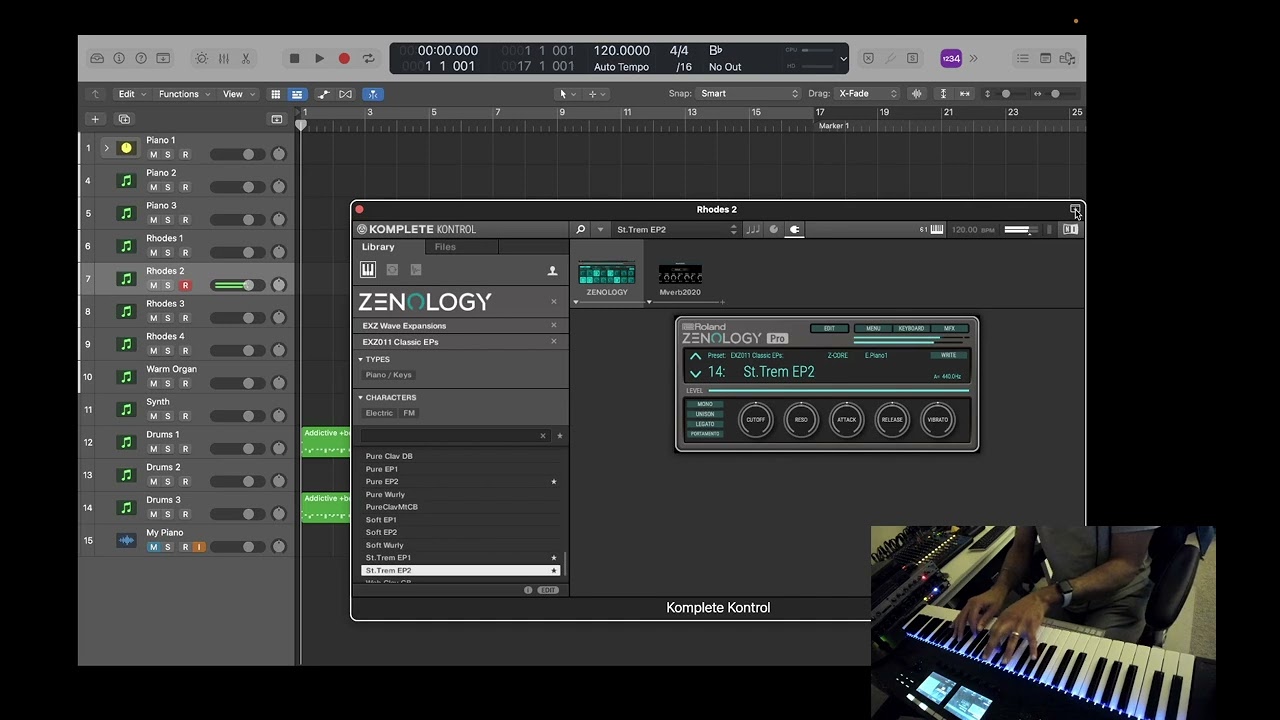The height and width of the screenshot is (720, 1280).
Task: Select the Instruments keyboard icon in browser
Action: click(x=368, y=270)
